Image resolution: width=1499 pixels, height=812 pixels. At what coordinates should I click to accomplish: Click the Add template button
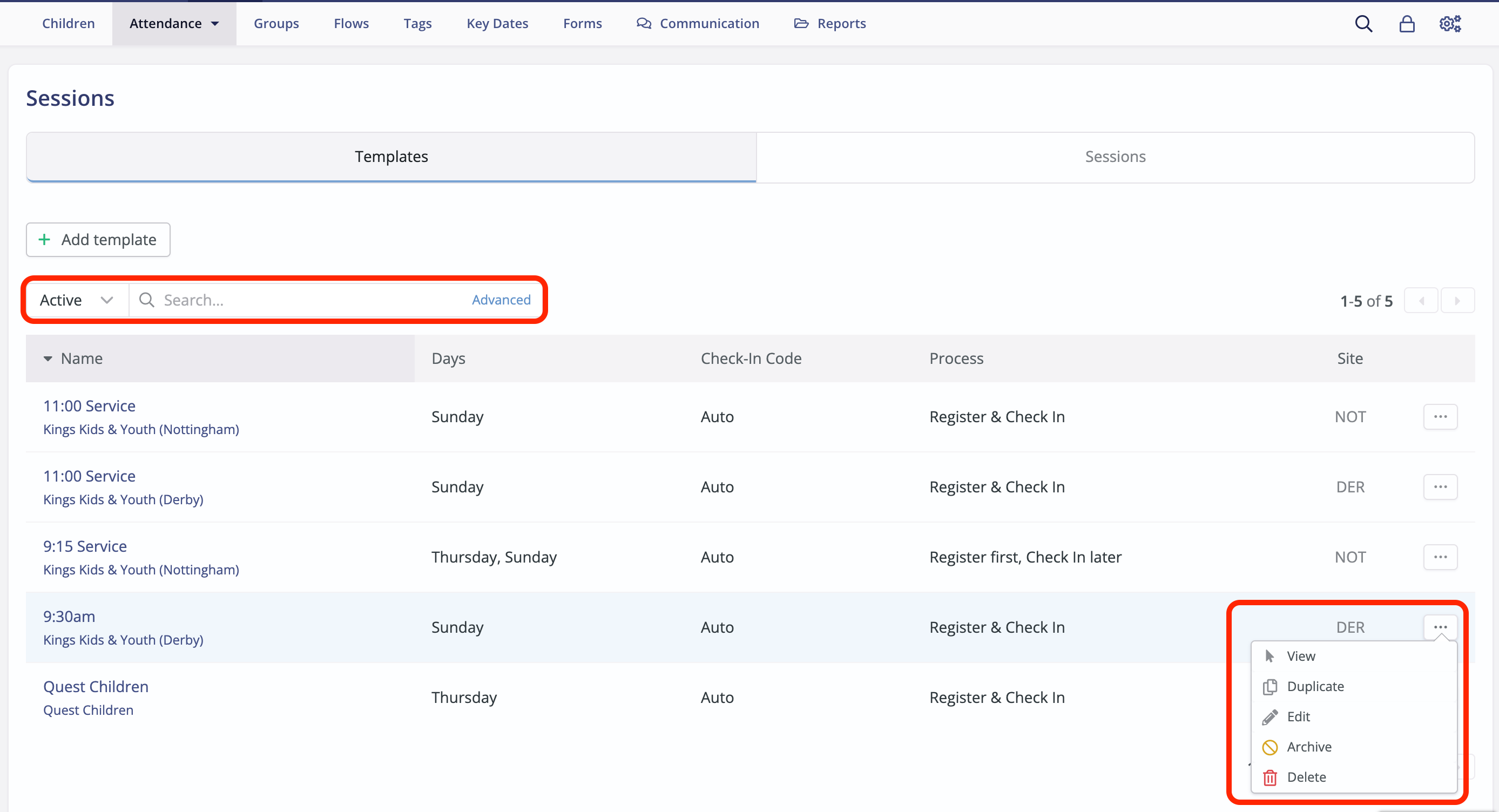coord(98,240)
